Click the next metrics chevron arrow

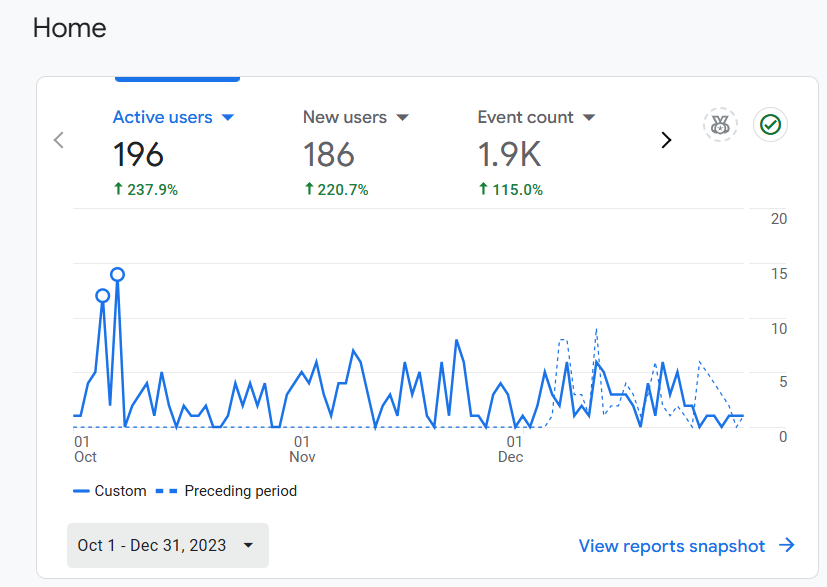(666, 140)
